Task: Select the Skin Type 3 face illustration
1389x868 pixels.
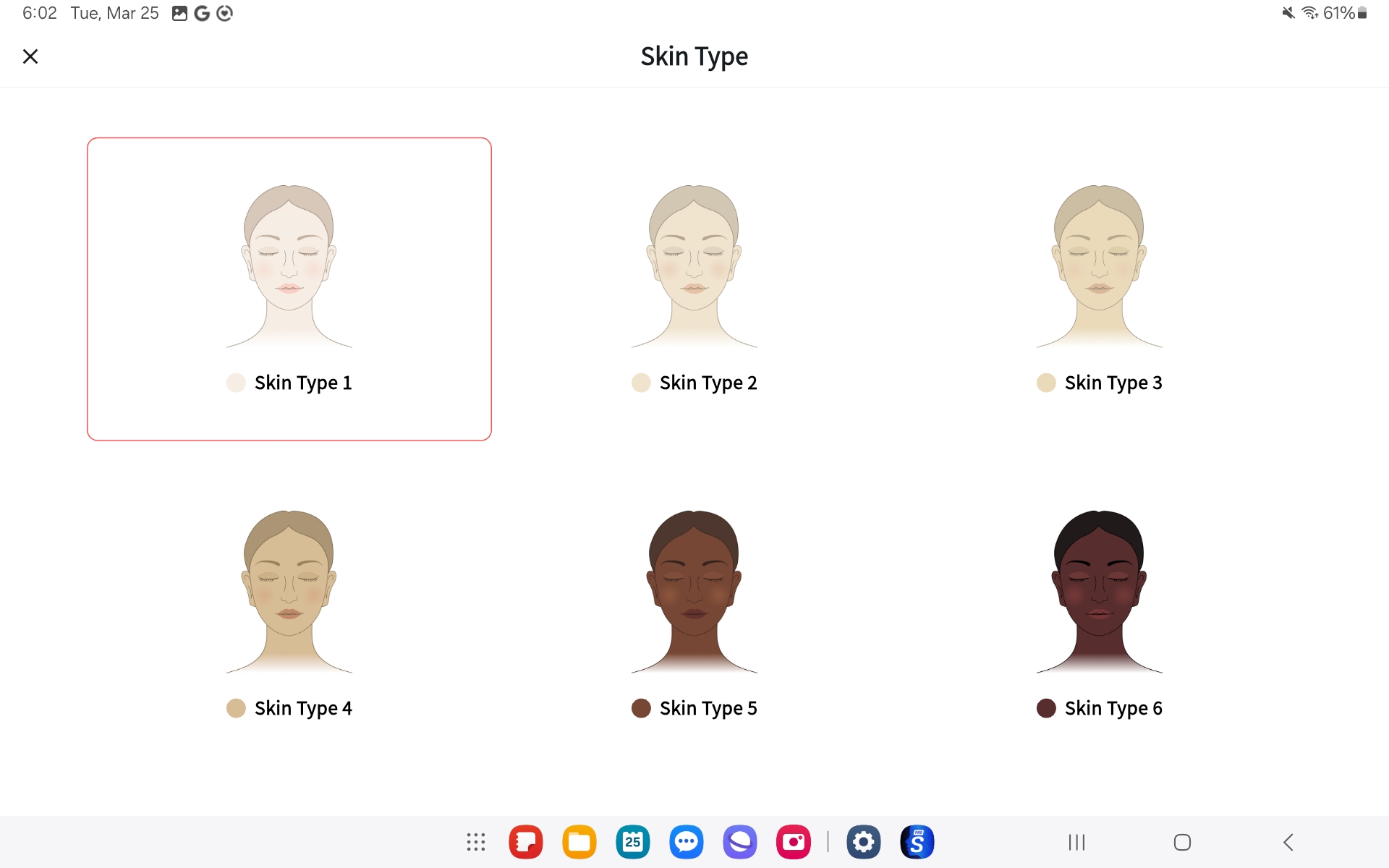Action: coord(1100,266)
